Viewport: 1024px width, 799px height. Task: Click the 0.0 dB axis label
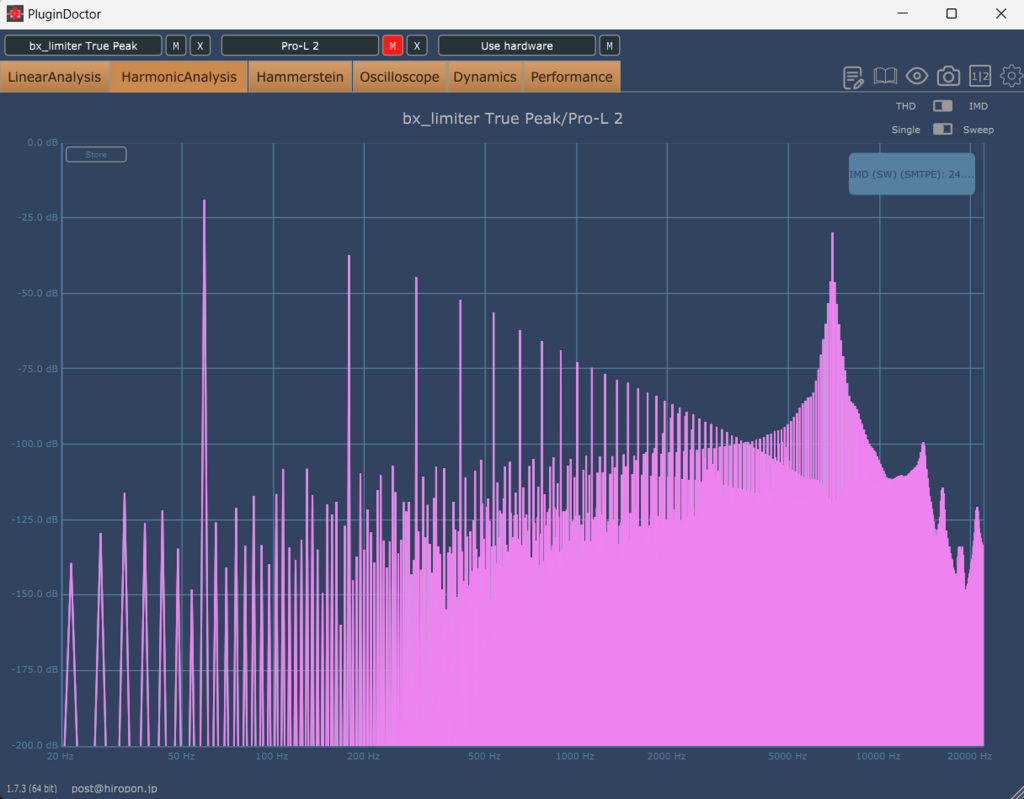pyautogui.click(x=42, y=142)
